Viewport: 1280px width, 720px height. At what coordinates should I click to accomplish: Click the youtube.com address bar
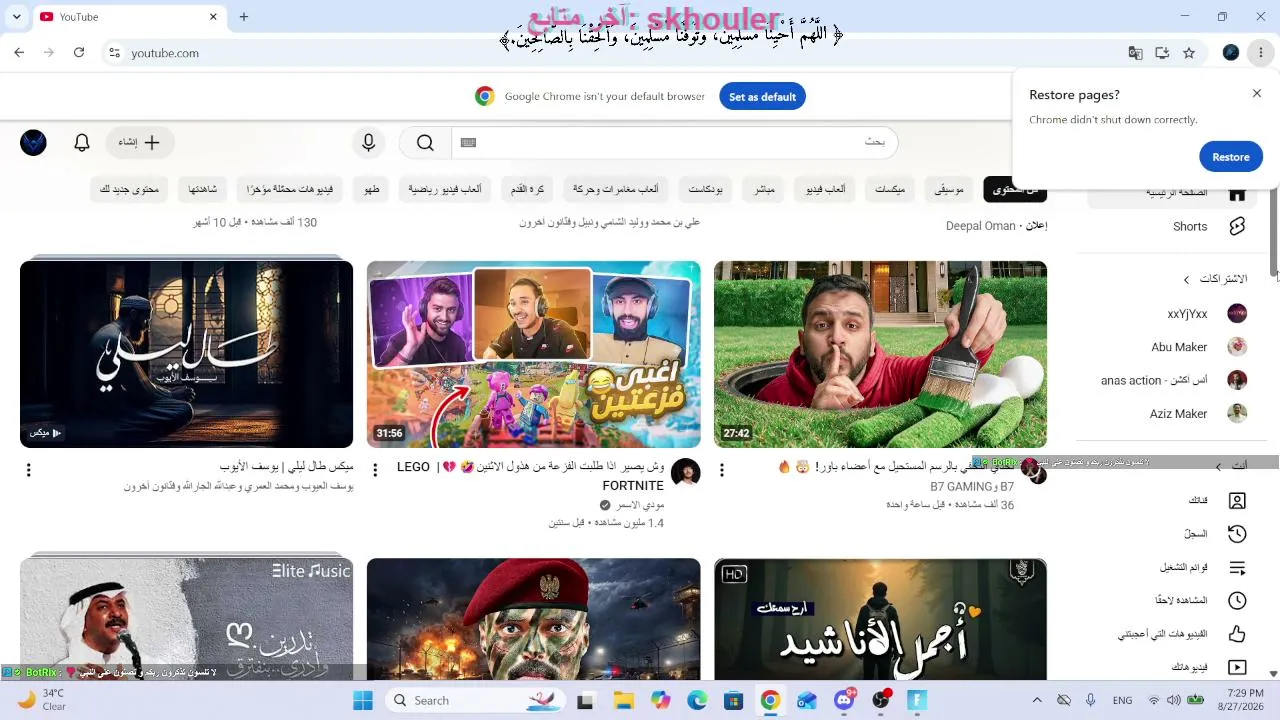click(x=620, y=53)
